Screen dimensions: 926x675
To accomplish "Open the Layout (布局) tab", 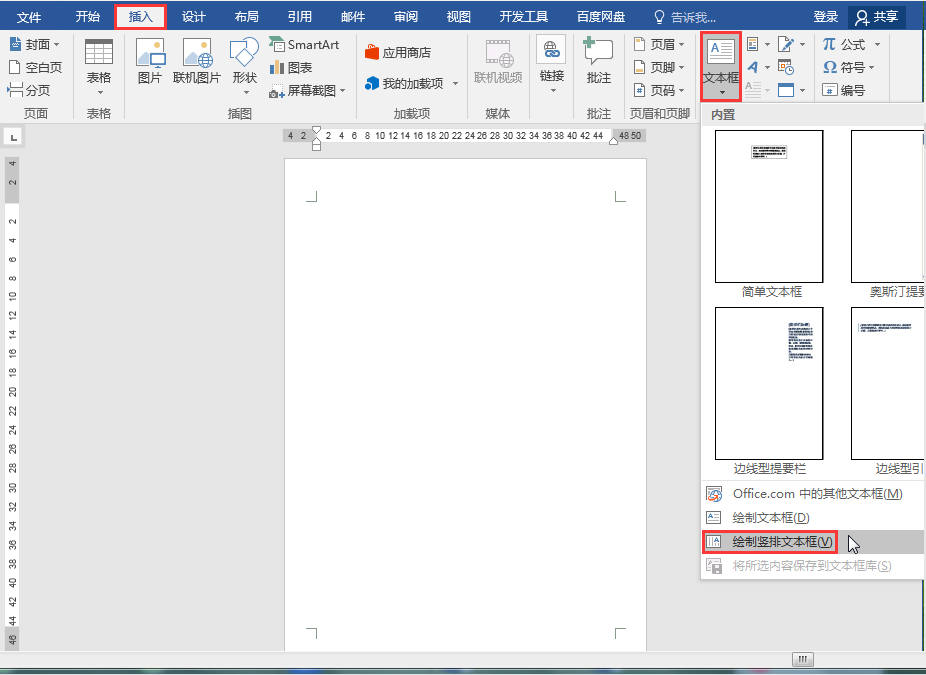I will pyautogui.click(x=247, y=17).
